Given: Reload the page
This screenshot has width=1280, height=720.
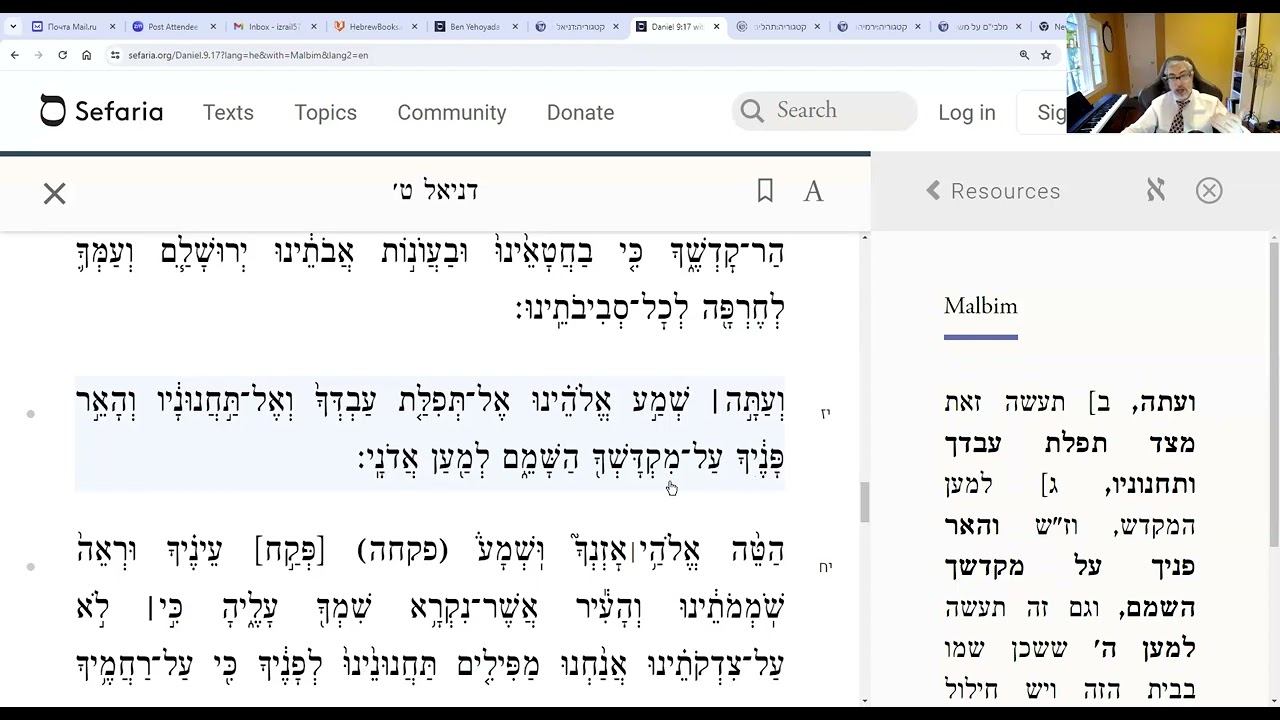Looking at the screenshot, I should pos(62,55).
